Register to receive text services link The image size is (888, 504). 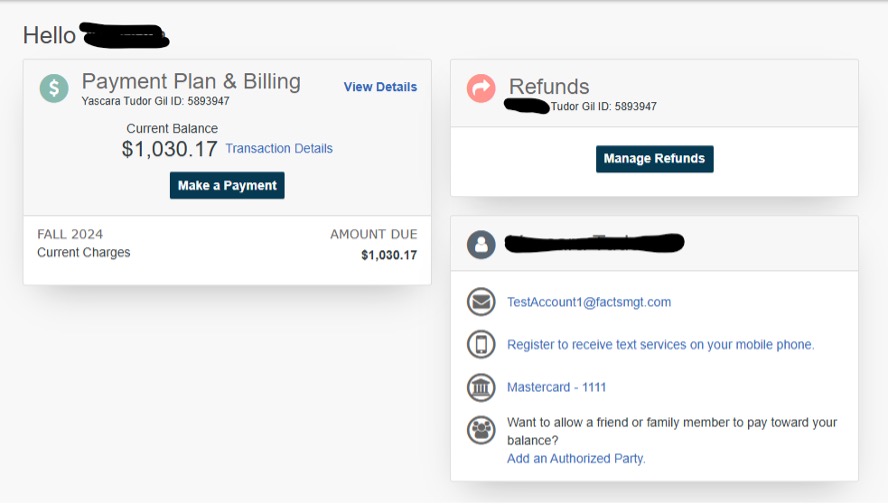pos(660,344)
